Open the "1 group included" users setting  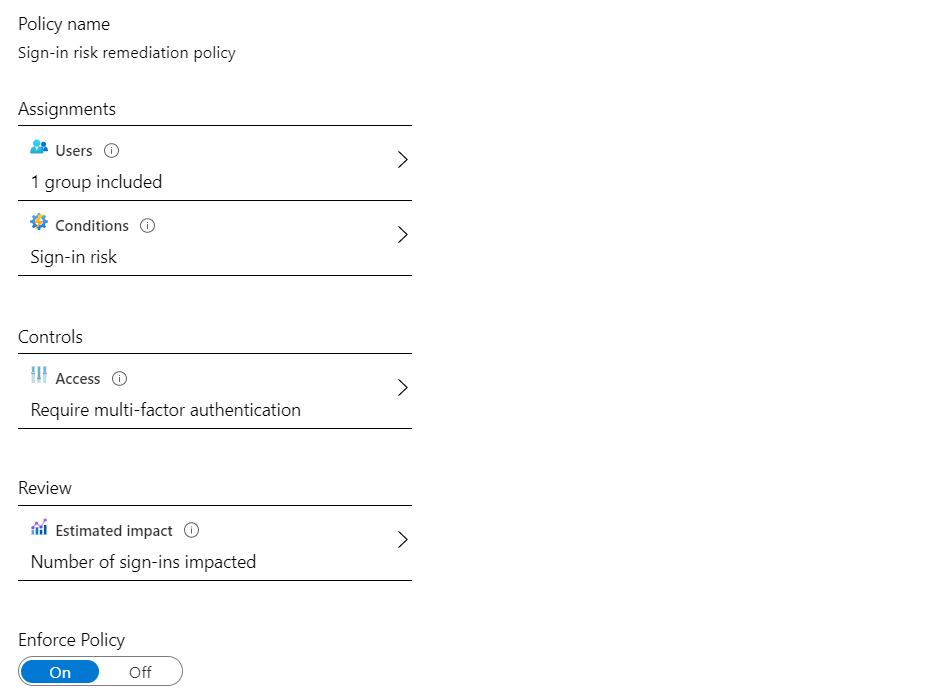[x=96, y=182]
